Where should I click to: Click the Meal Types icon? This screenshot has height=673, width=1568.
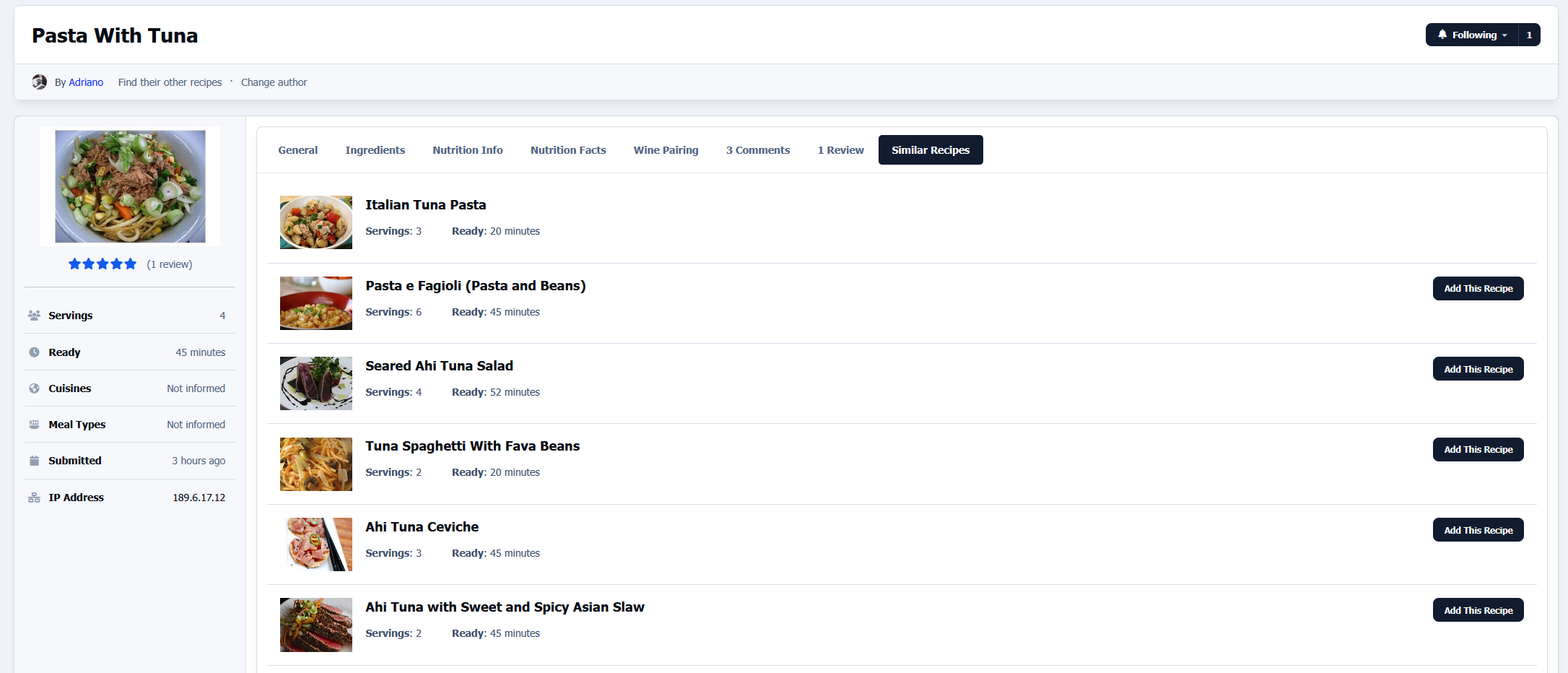coord(34,425)
